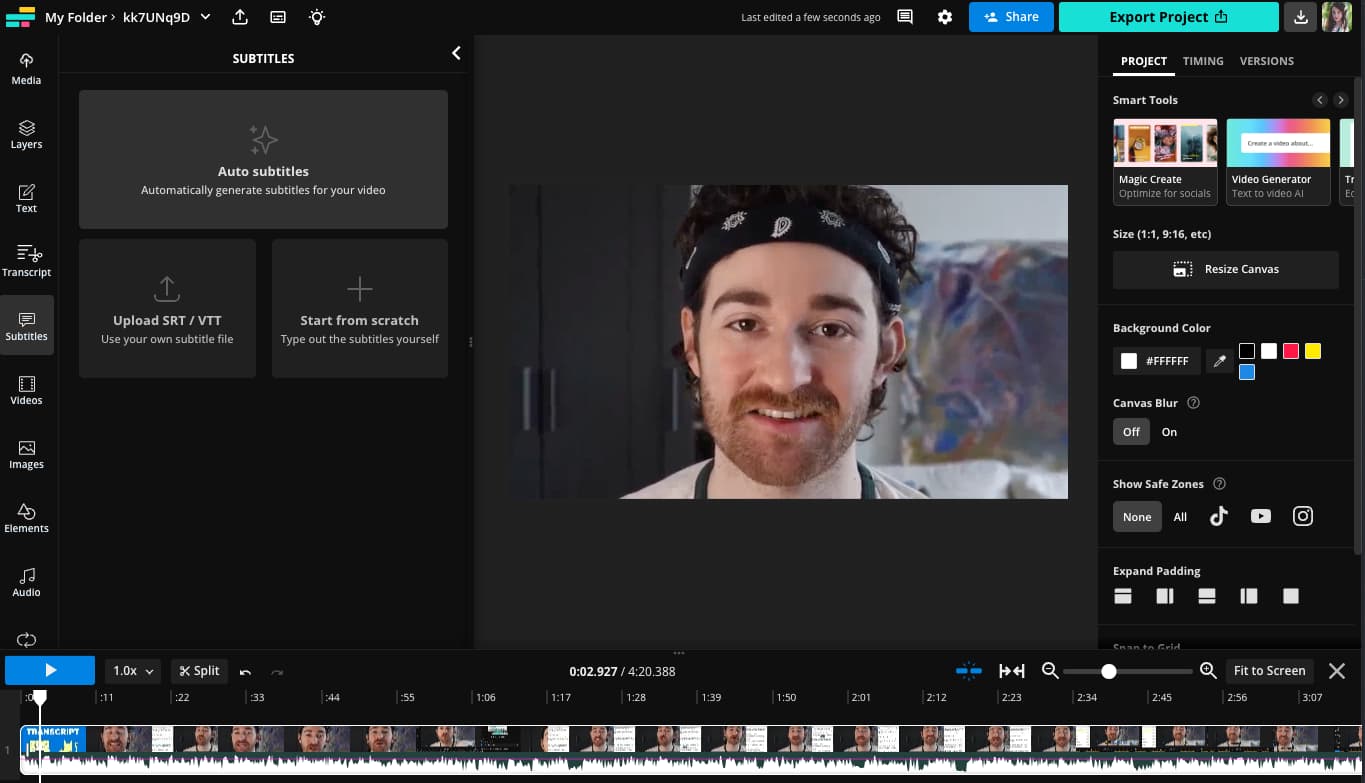Click the Kapwing logo
The width and height of the screenshot is (1365, 783).
click(20, 17)
